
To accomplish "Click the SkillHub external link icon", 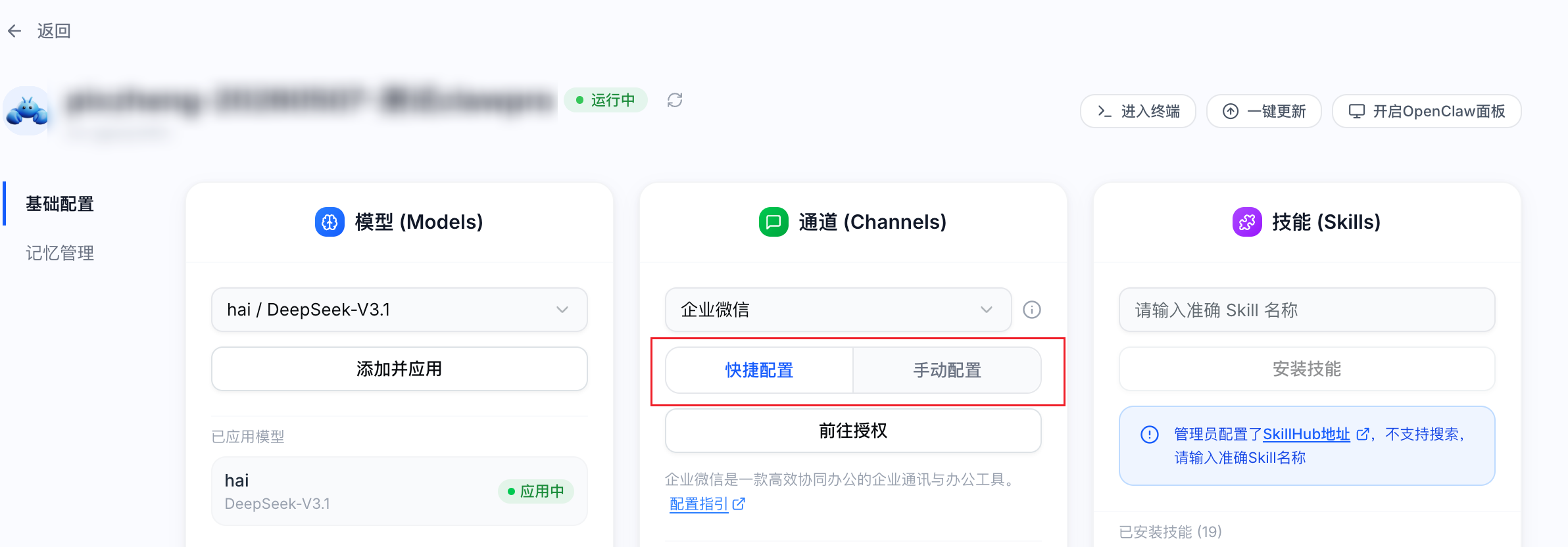I will [x=1363, y=434].
